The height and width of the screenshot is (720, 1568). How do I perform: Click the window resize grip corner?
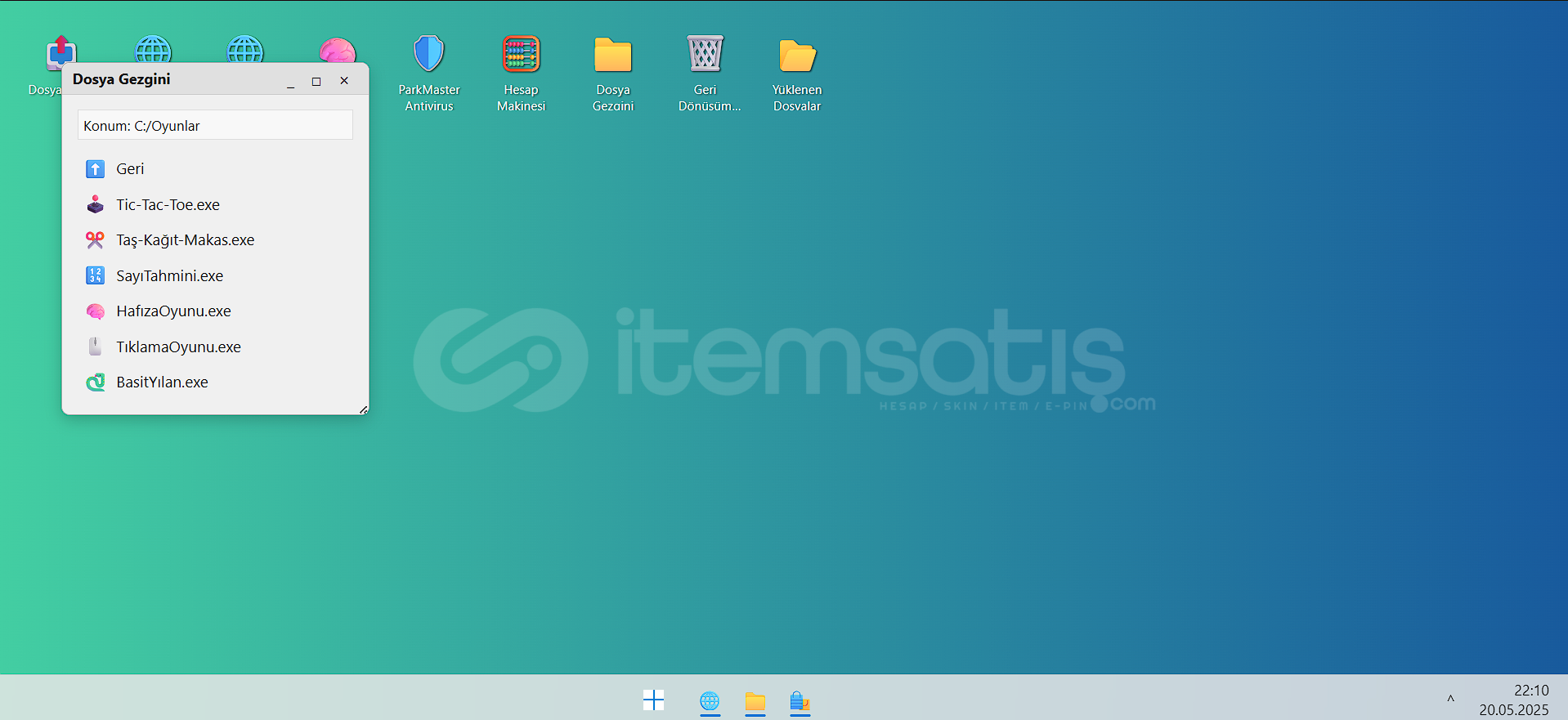tap(364, 409)
